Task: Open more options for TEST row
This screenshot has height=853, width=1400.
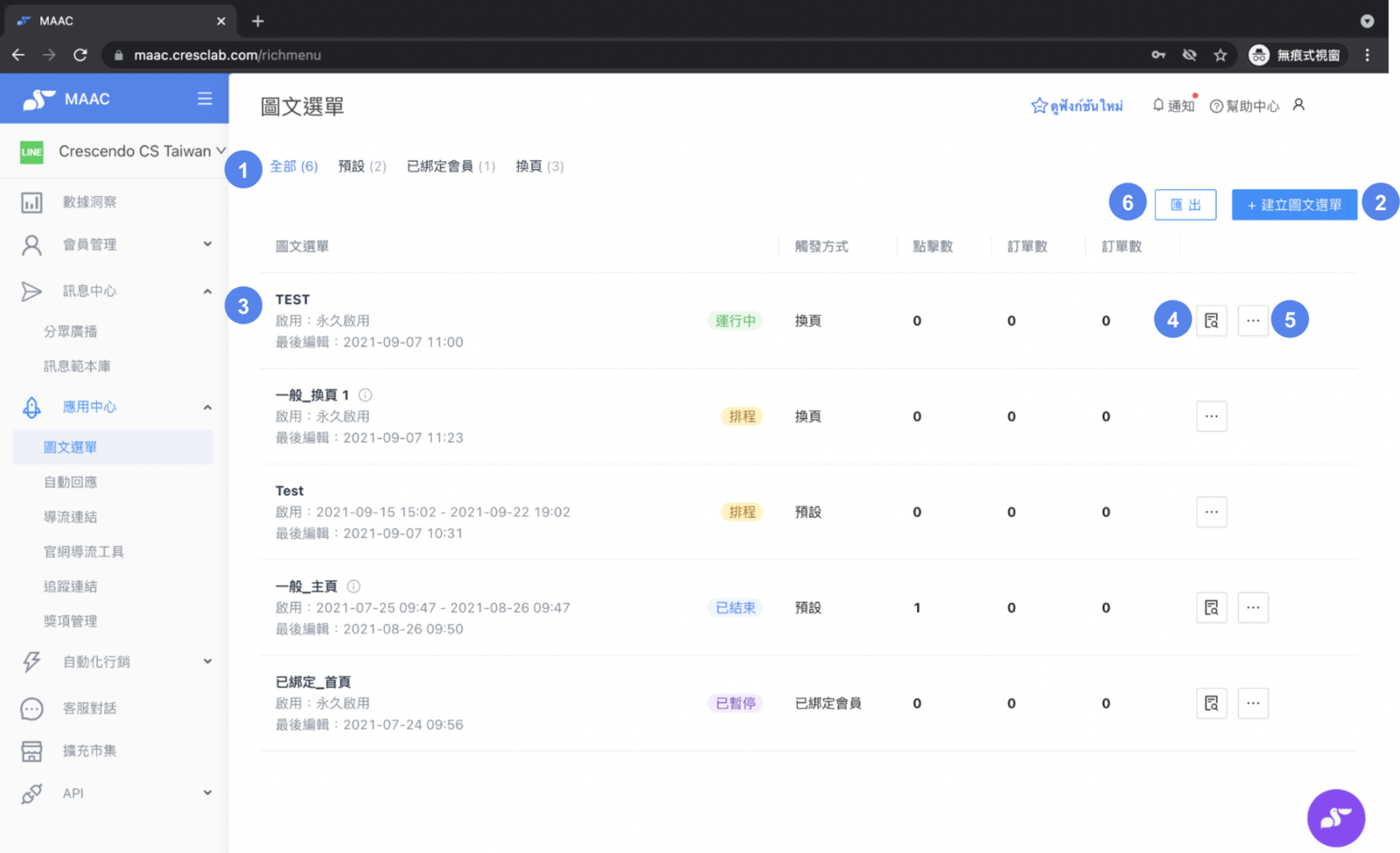Action: (1253, 321)
